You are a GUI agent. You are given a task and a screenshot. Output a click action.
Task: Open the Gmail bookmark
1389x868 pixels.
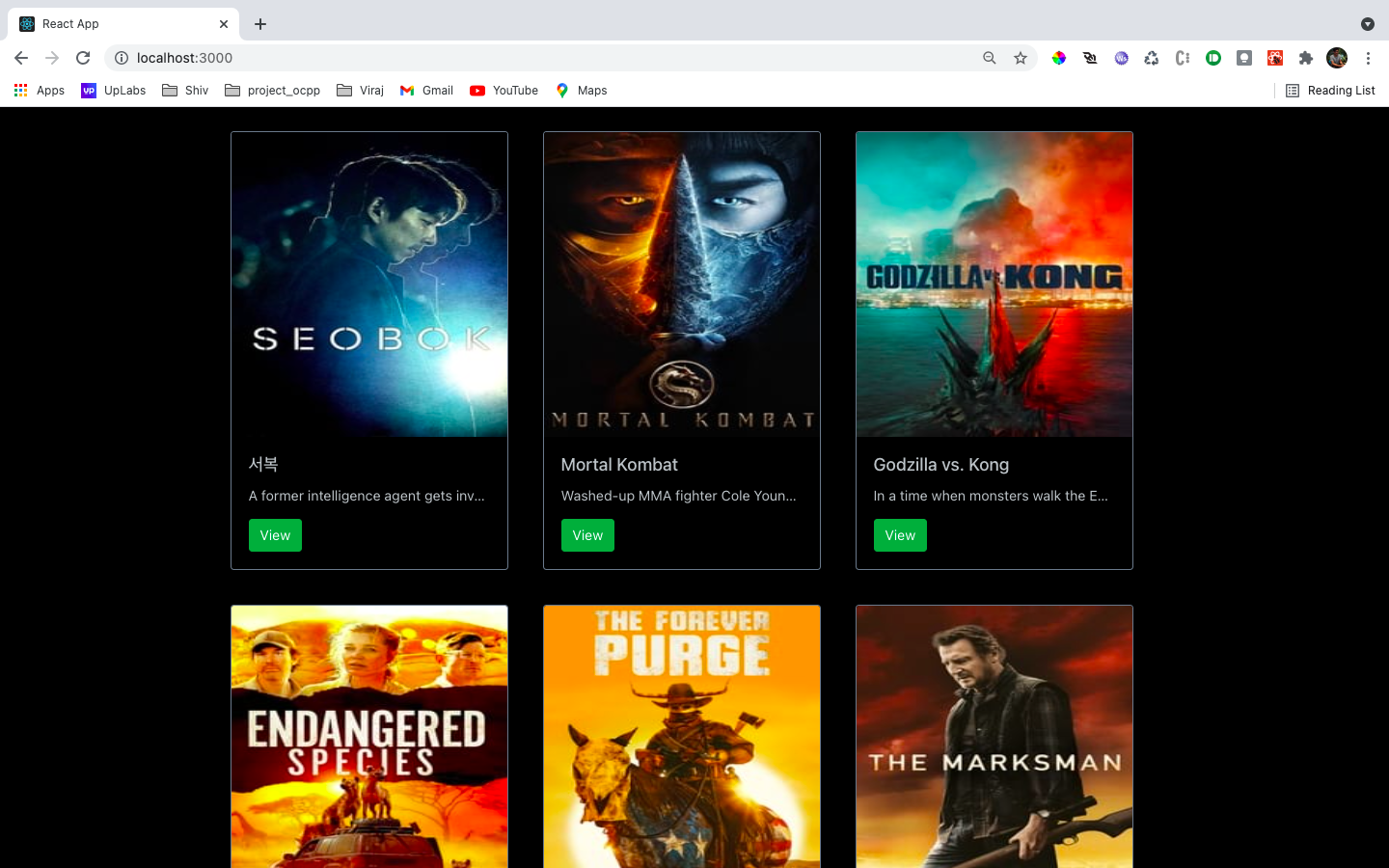pos(426,90)
